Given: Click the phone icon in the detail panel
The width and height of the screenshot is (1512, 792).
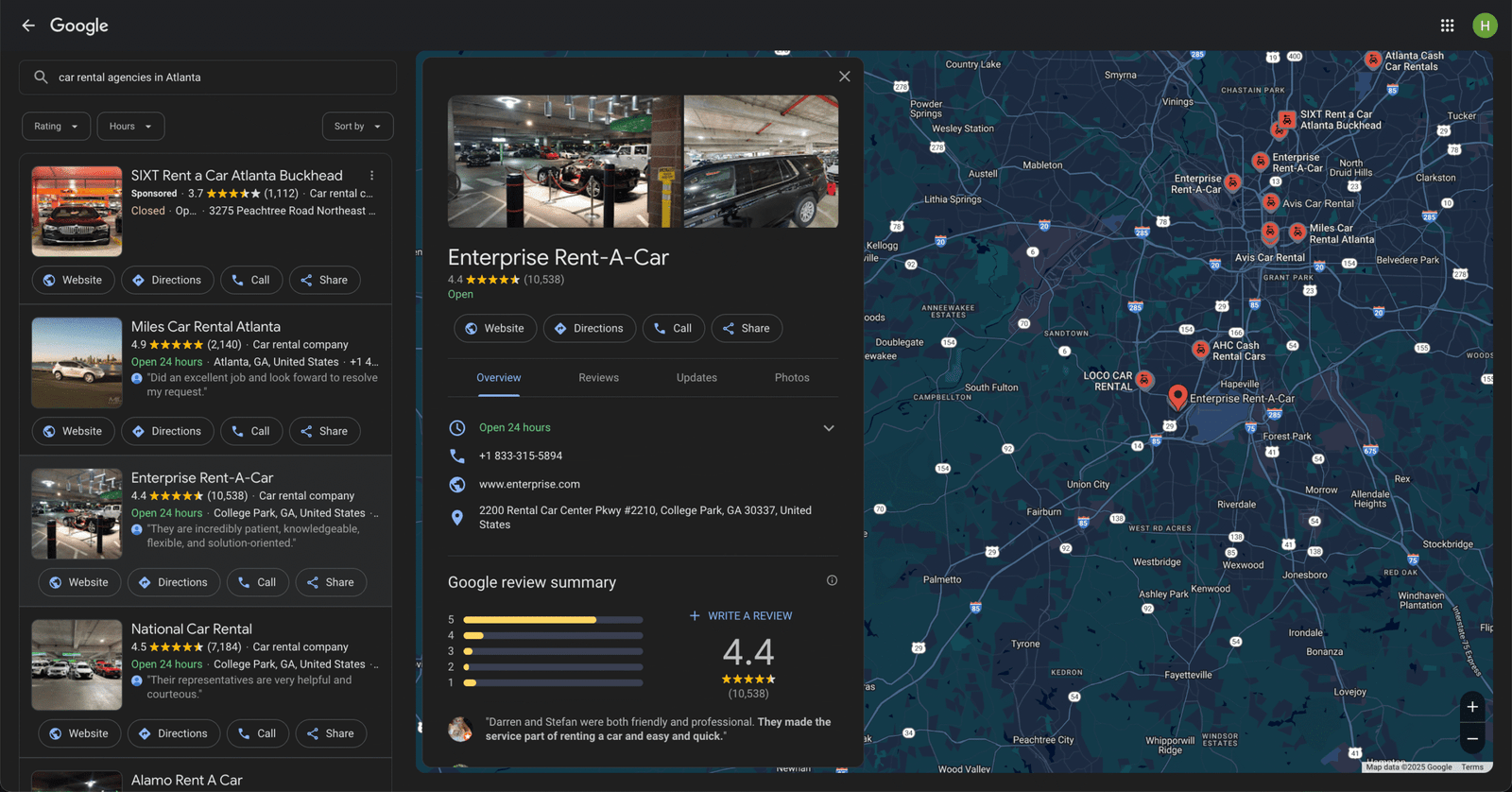Looking at the screenshot, I should 457,456.
